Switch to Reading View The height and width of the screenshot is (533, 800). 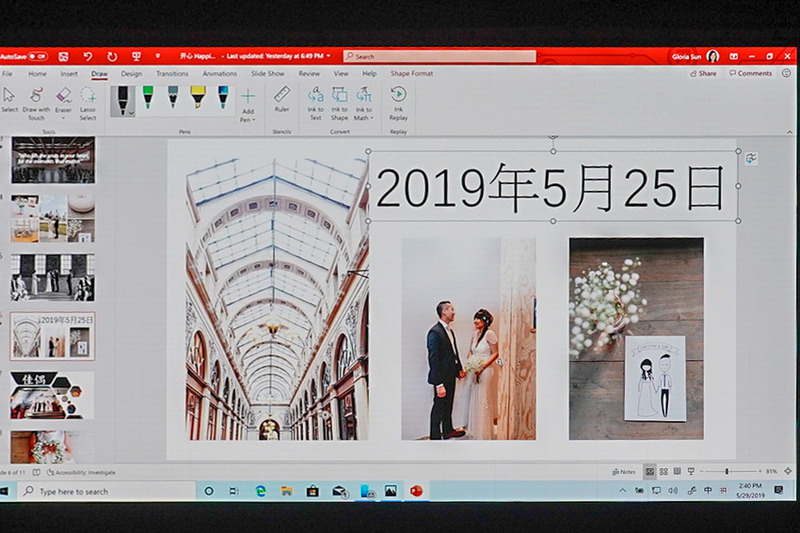[677, 472]
